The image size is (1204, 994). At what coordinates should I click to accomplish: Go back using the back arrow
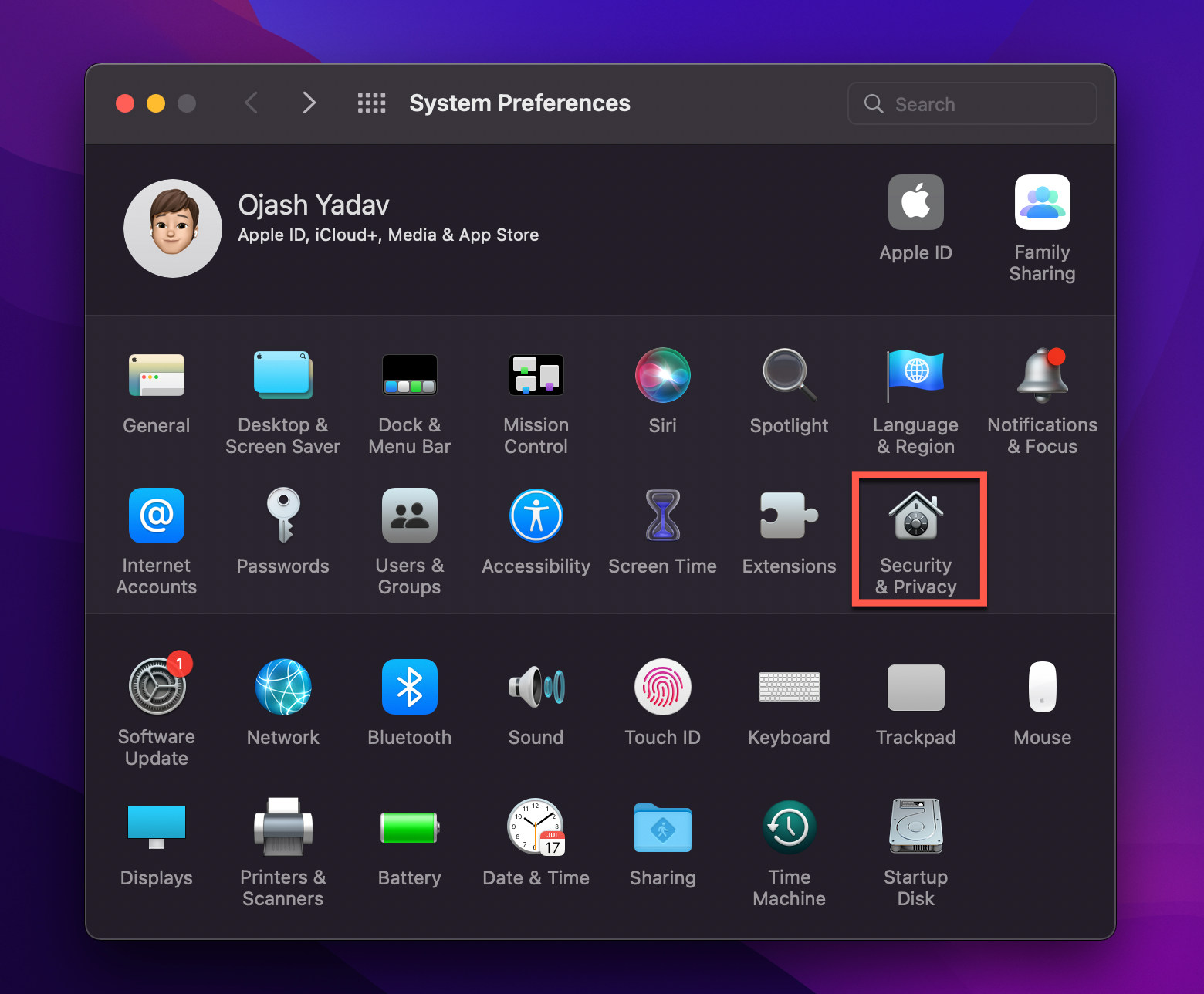[252, 103]
